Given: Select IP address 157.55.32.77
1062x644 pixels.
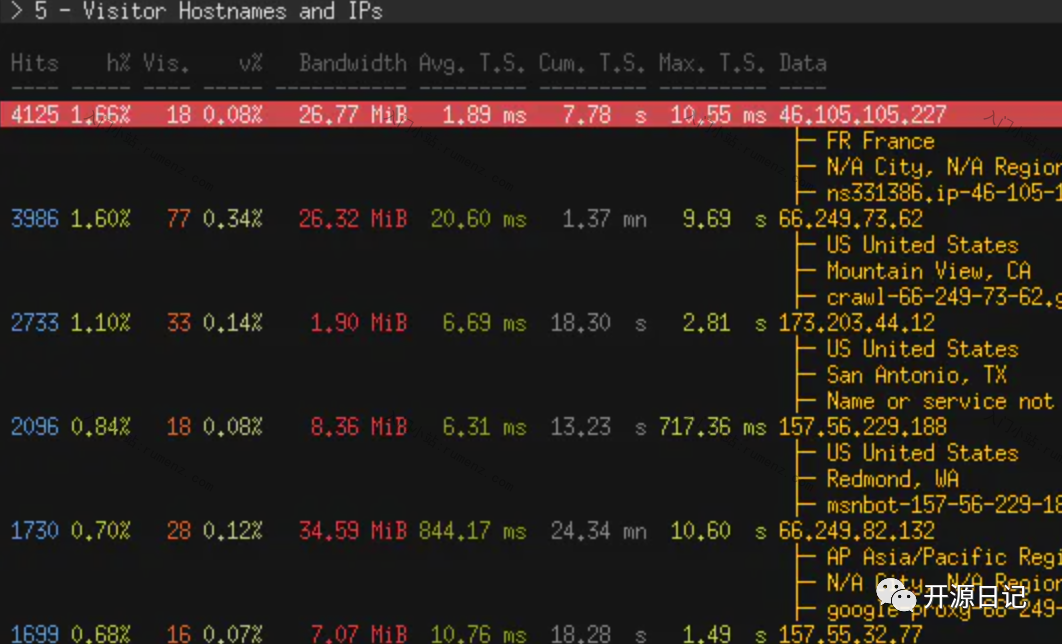Looking at the screenshot, I should [850, 635].
